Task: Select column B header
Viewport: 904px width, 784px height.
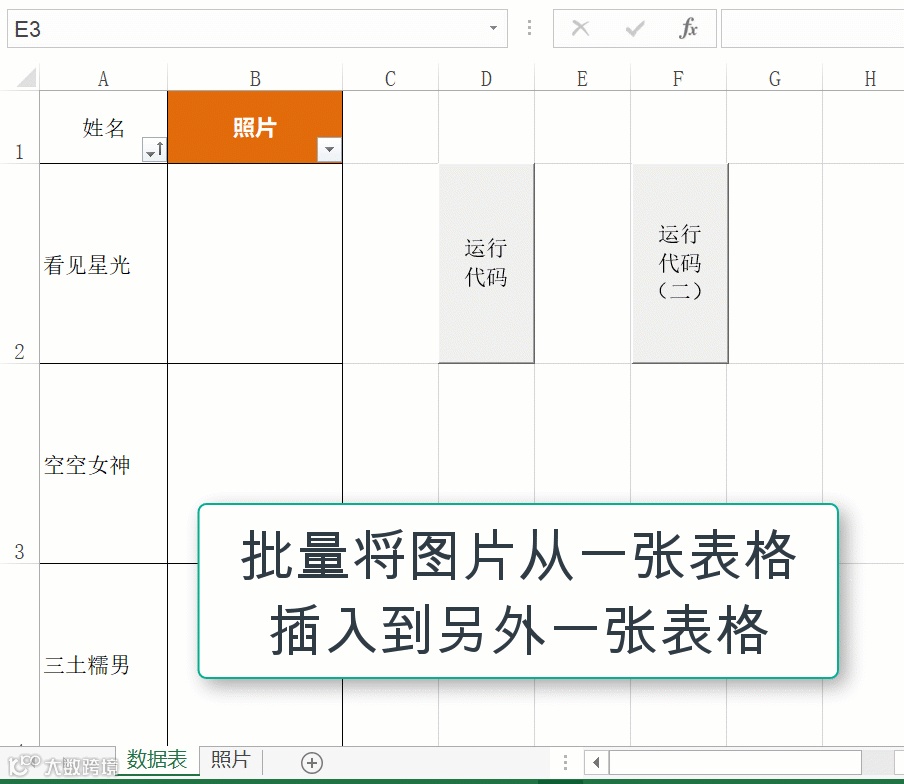Action: coord(255,78)
